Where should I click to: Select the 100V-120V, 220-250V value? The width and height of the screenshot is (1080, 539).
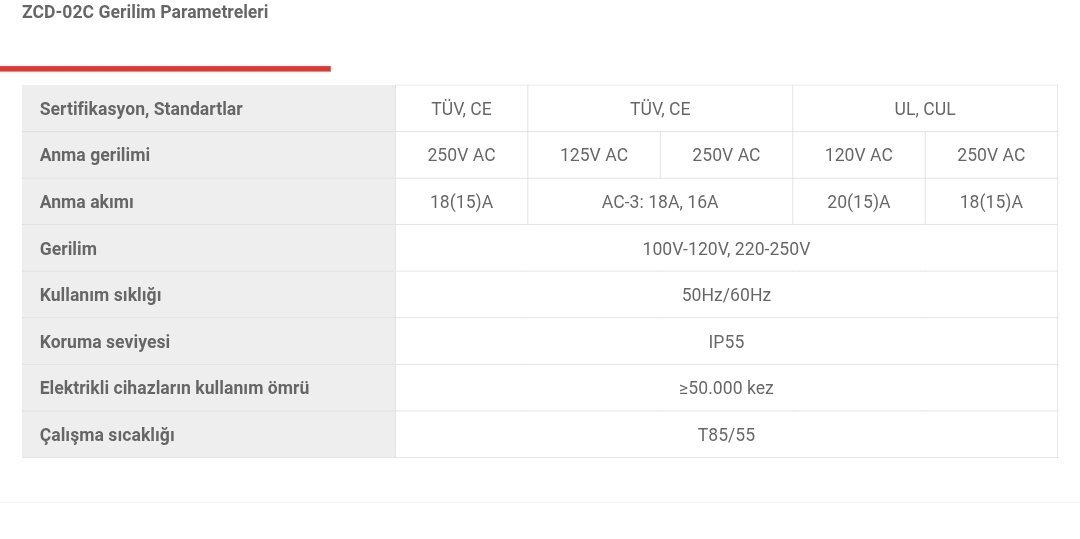(x=726, y=249)
